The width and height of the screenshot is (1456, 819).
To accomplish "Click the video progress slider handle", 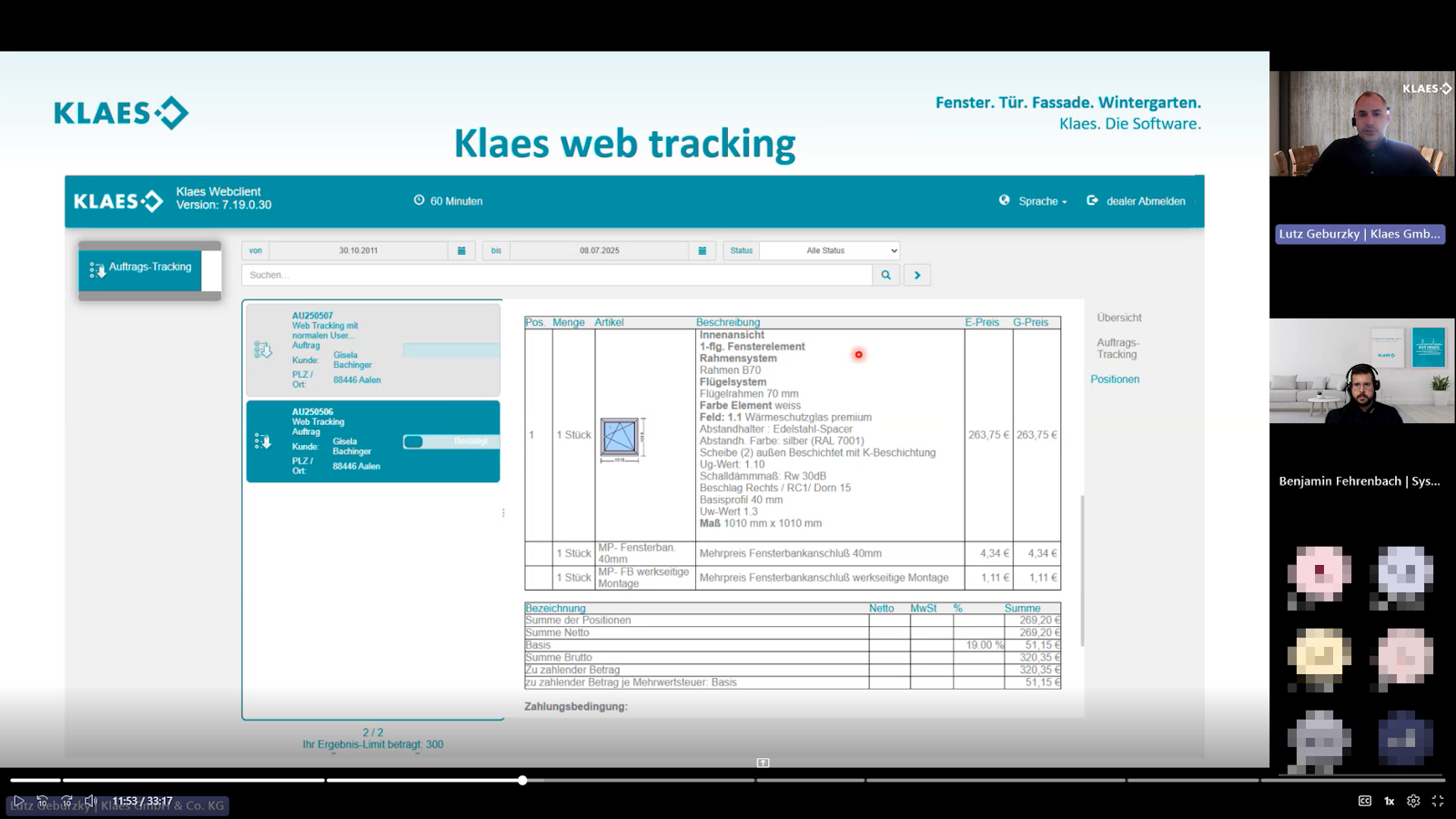I will point(522,780).
